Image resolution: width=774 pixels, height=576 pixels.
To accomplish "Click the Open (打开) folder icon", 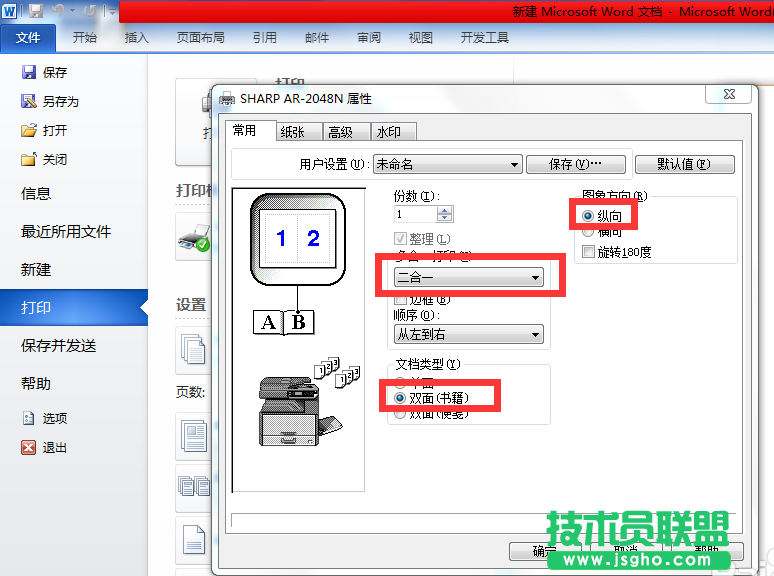I will click(29, 130).
